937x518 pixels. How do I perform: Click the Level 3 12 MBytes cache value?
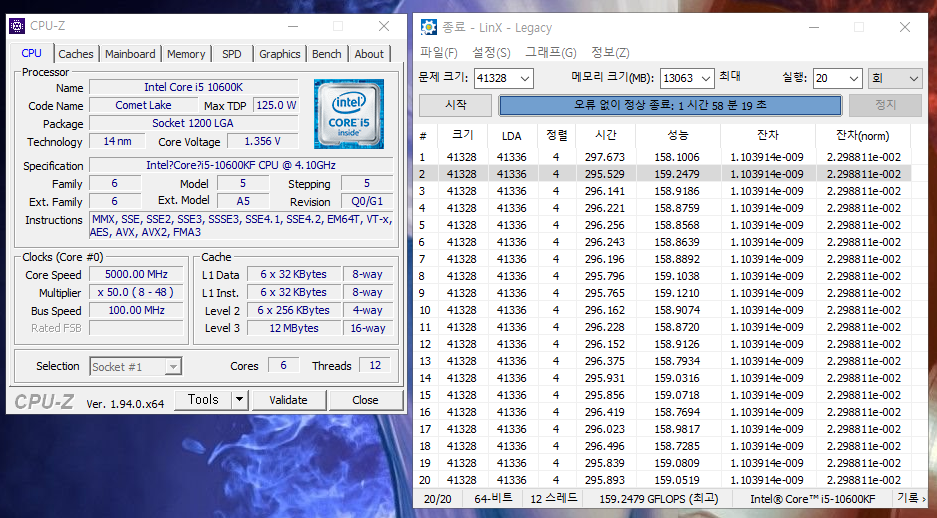[x=293, y=328]
